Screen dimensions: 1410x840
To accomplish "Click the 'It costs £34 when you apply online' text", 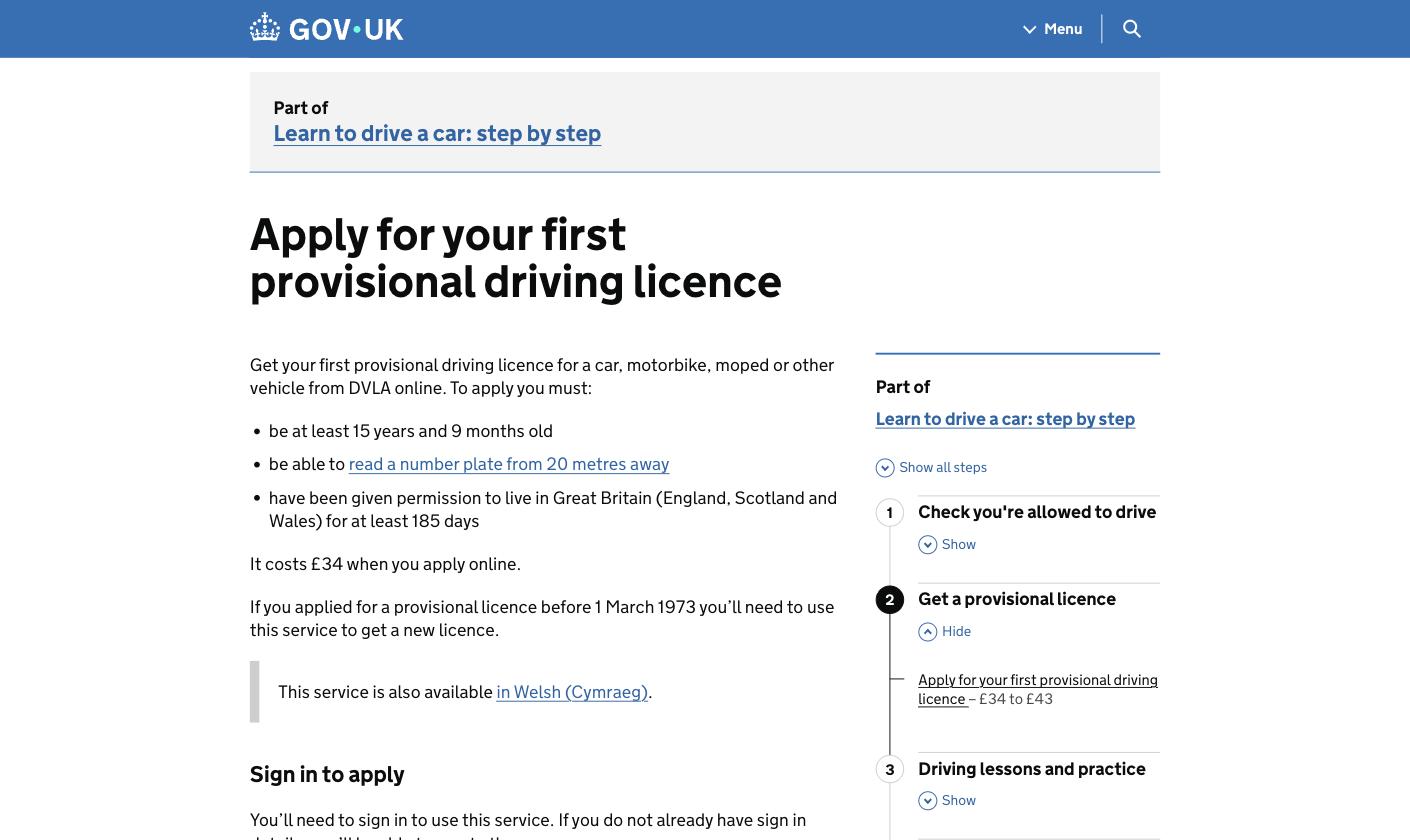I will point(385,564).
